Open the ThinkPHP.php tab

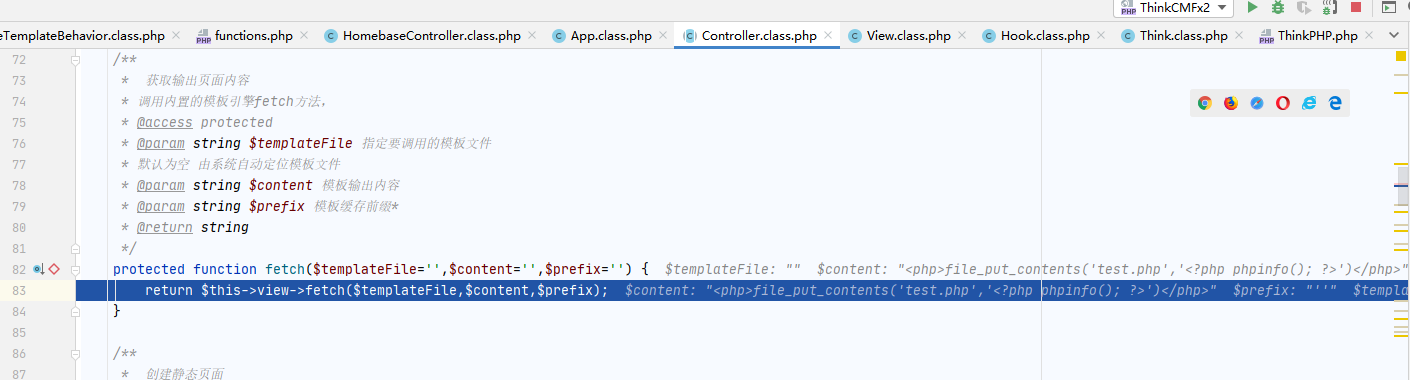point(1317,36)
